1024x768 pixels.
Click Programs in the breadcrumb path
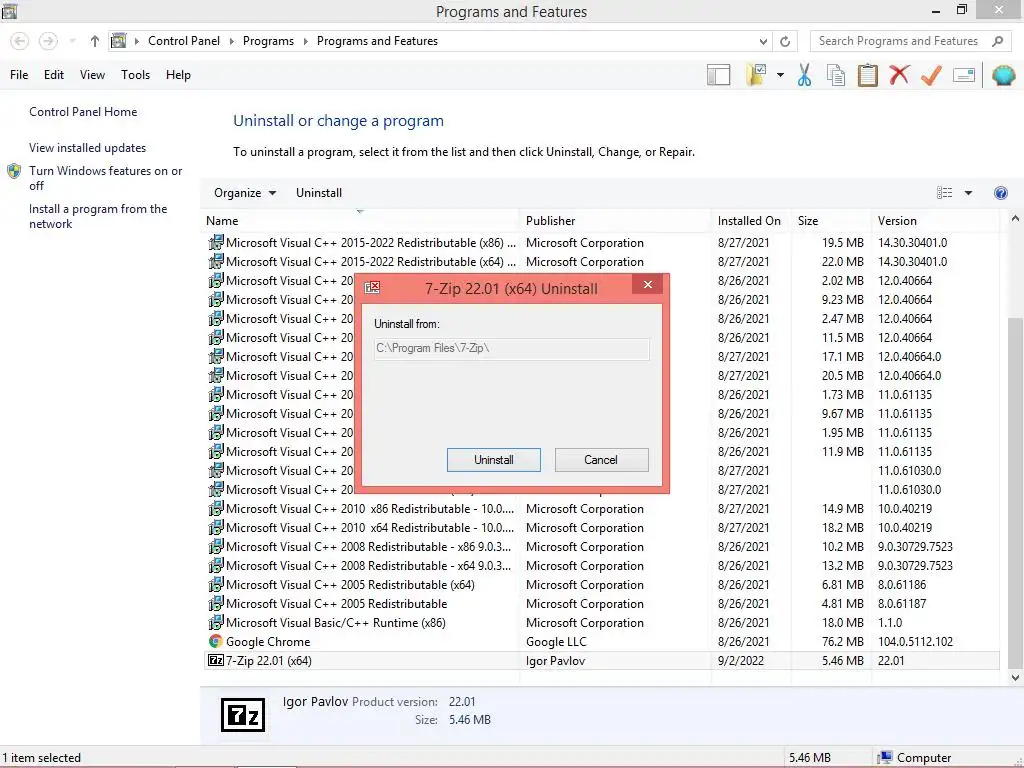click(x=268, y=41)
